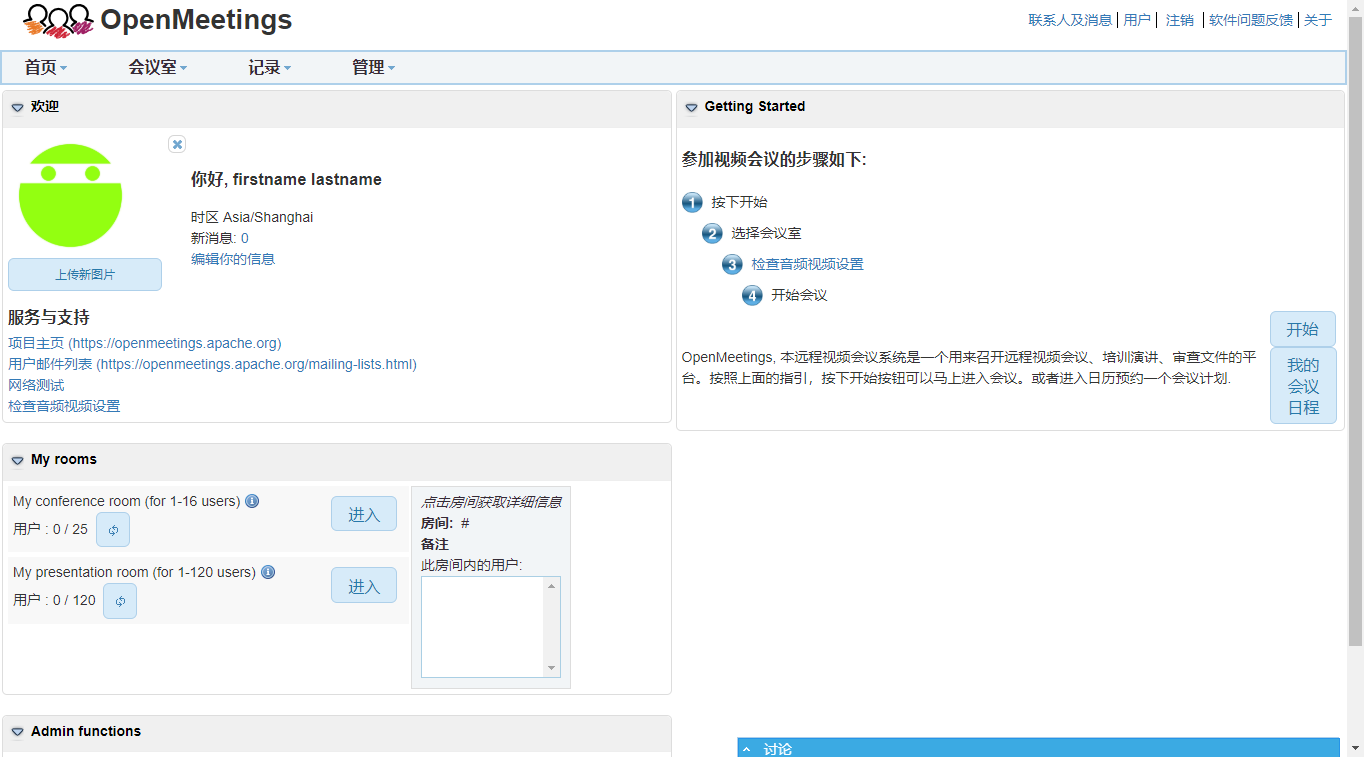
Task: Close the profile picture using the X icon
Action: pos(177,144)
